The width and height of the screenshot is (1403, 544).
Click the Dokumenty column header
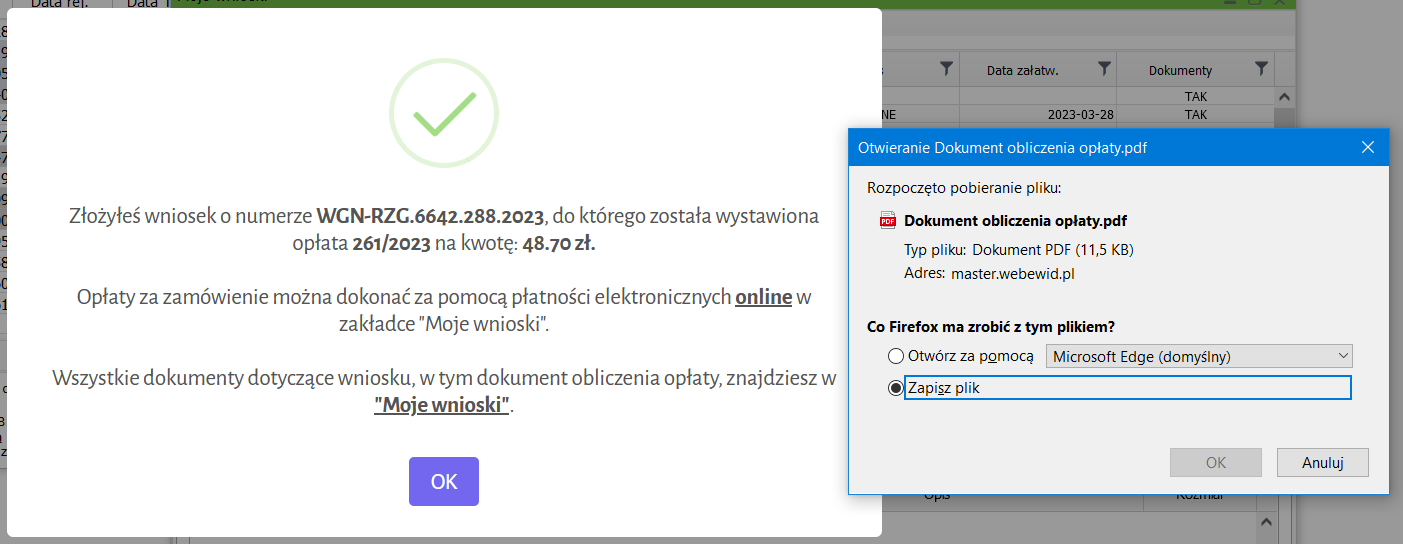coord(1180,70)
